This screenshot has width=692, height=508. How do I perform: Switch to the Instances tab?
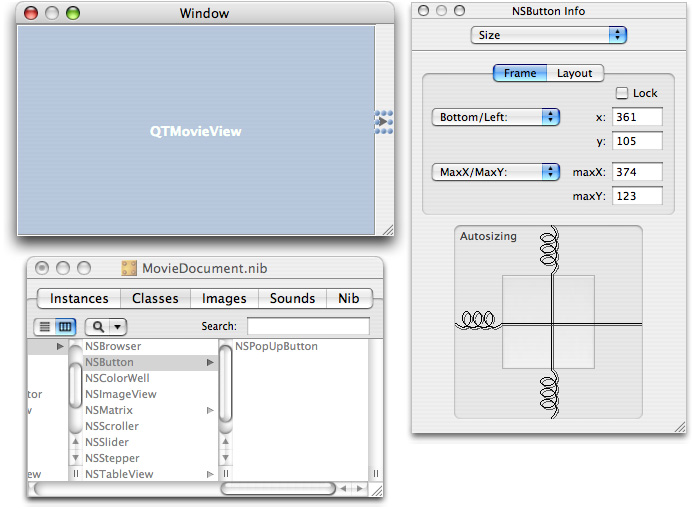pos(79,299)
